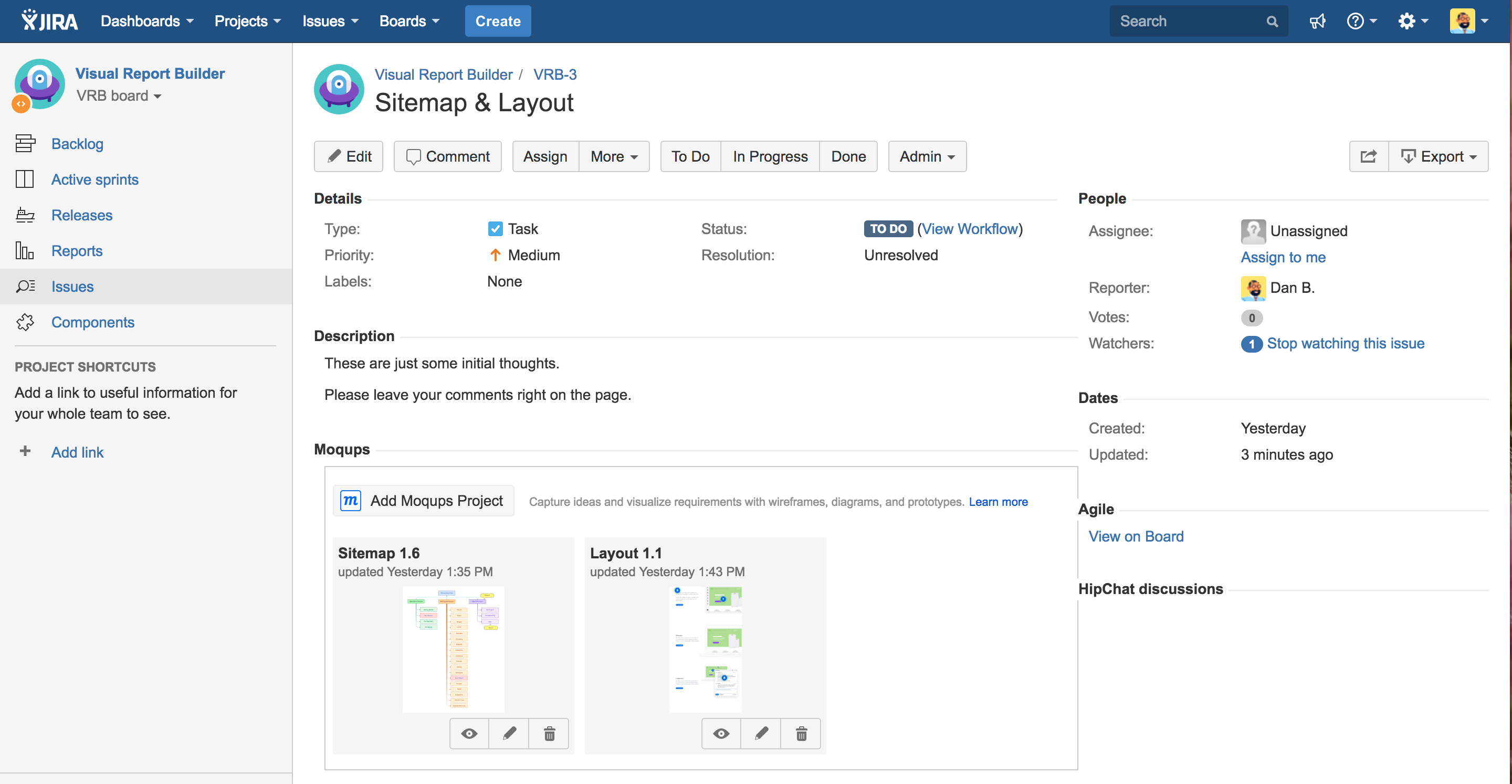This screenshot has height=784, width=1512.
Task: Click the Issues sidebar icon
Action: click(x=25, y=287)
